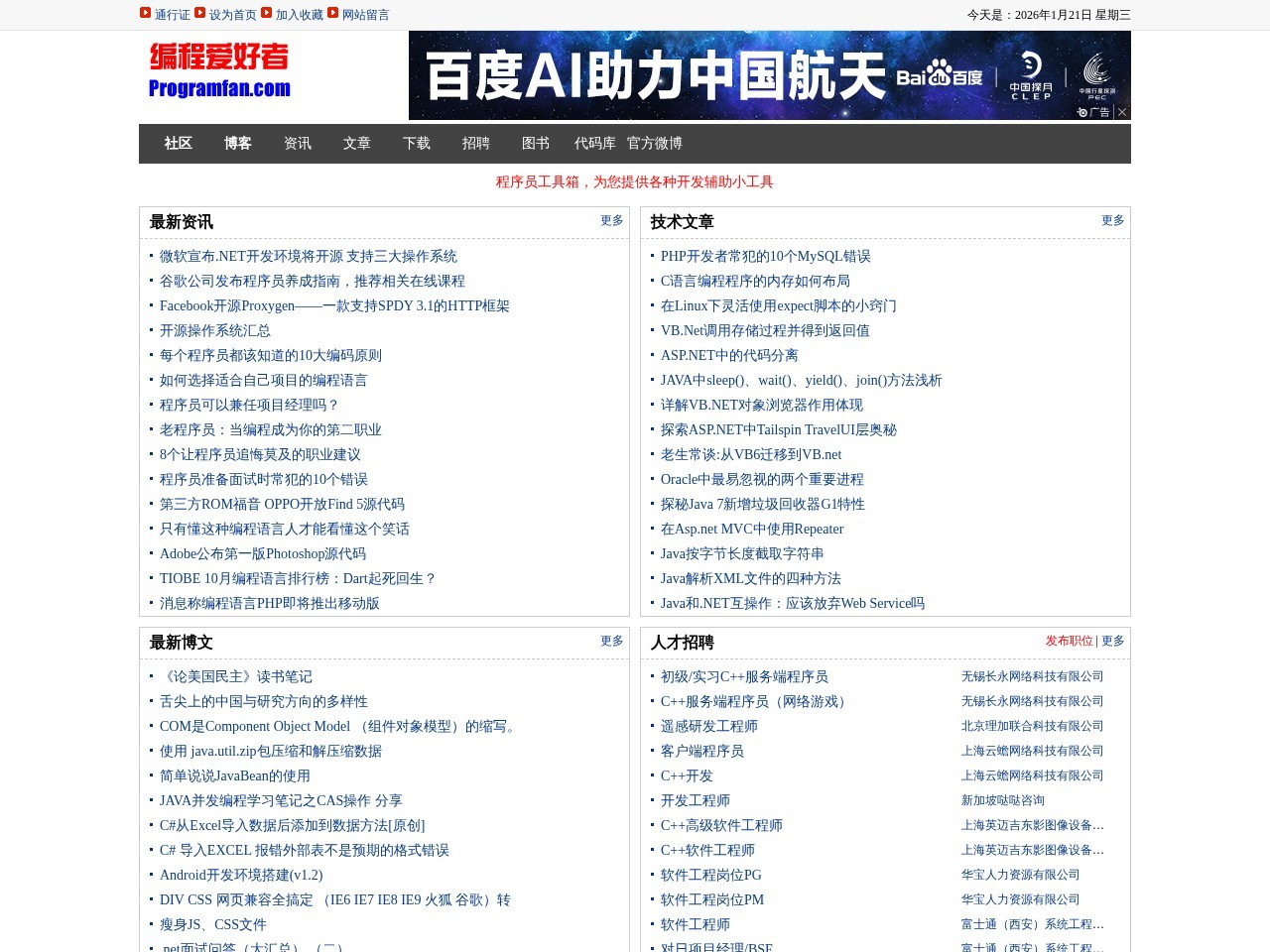Open article about PHP开发者 MySQL错误
The image size is (1270, 952).
[766, 257]
